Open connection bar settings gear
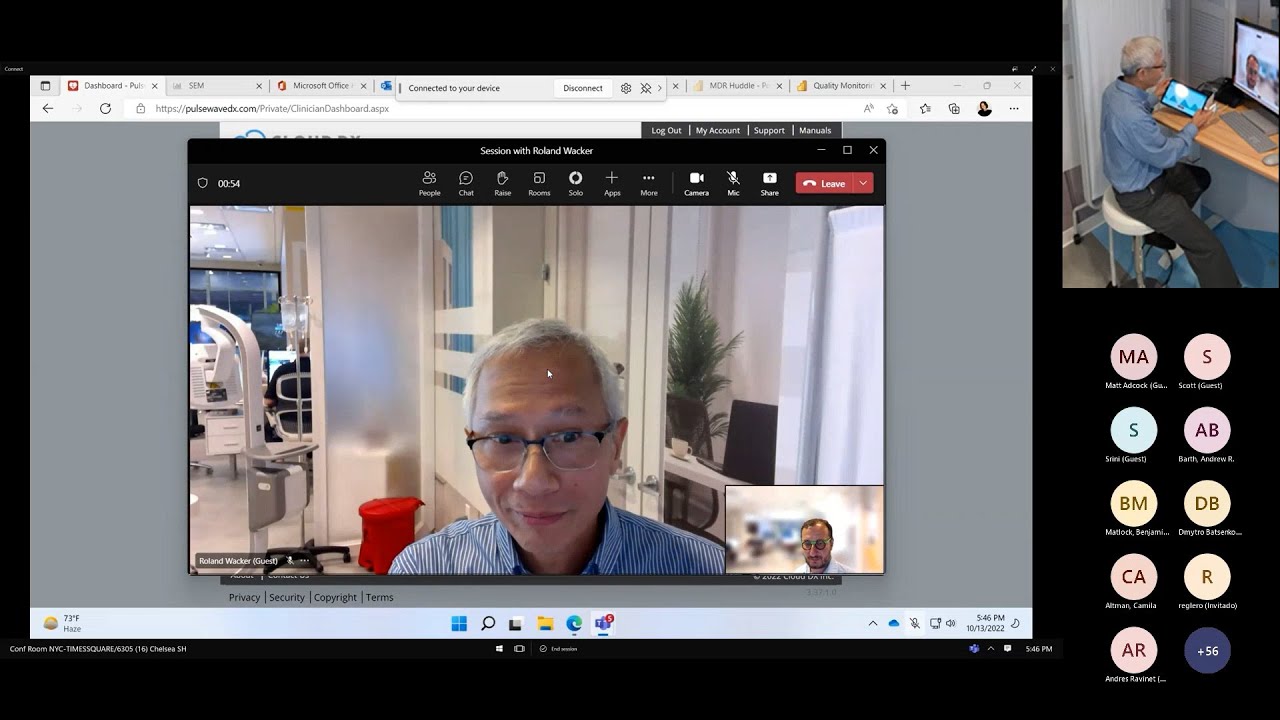The width and height of the screenshot is (1280, 720). coord(626,88)
